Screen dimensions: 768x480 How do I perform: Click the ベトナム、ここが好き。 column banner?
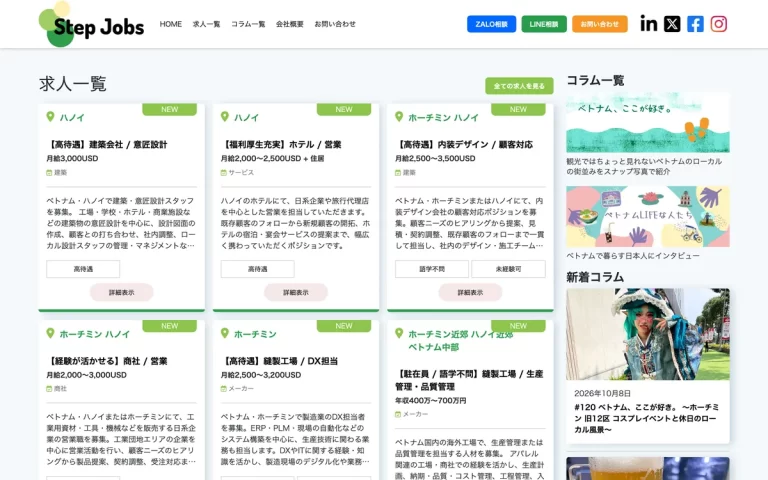click(648, 122)
